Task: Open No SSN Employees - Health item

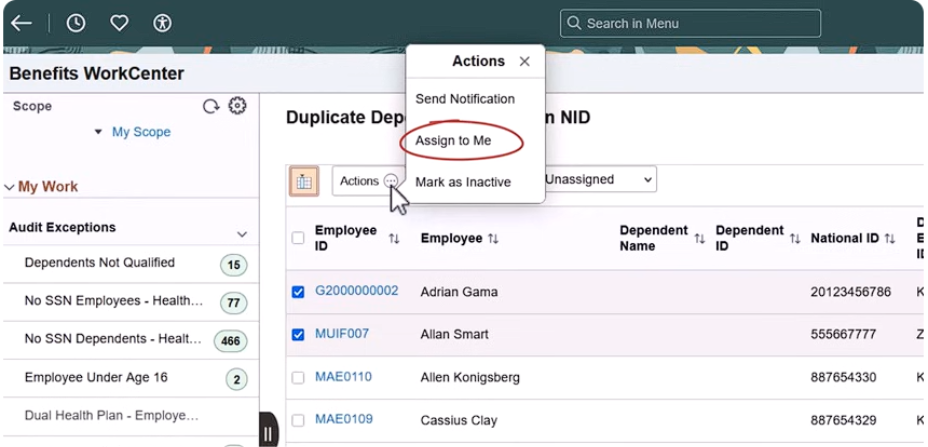Action: (114, 301)
